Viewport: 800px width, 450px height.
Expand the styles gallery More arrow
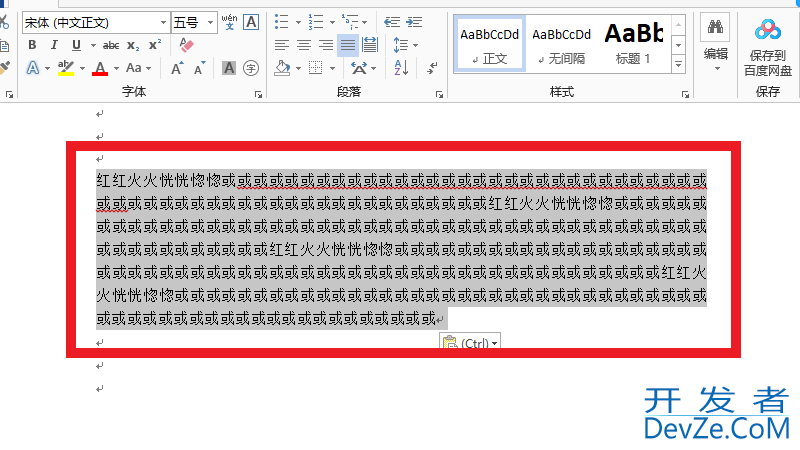(x=679, y=65)
